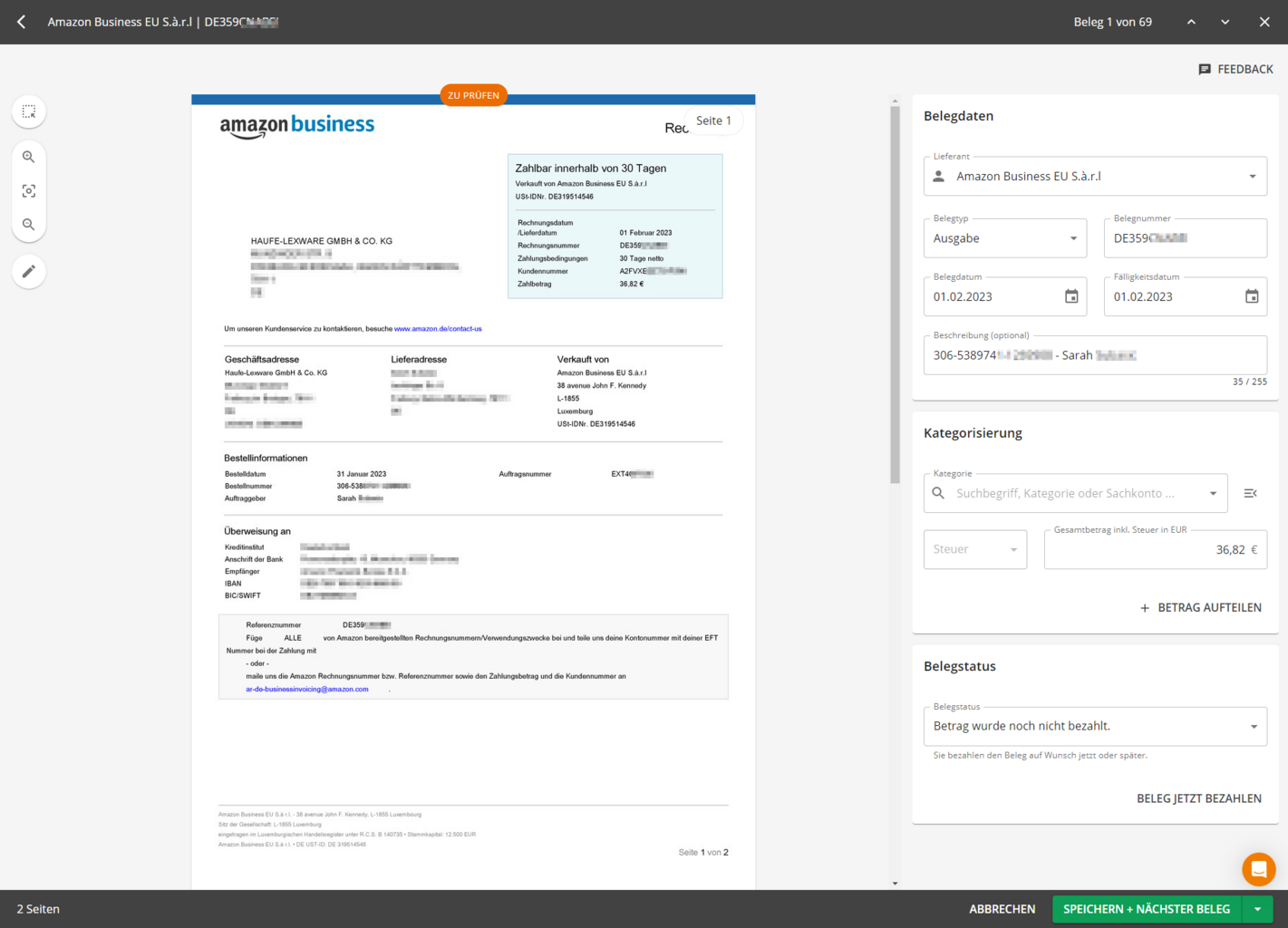Image resolution: width=1288 pixels, height=928 pixels.
Task: Open category list icon beside Kategorie field
Action: (x=1250, y=493)
